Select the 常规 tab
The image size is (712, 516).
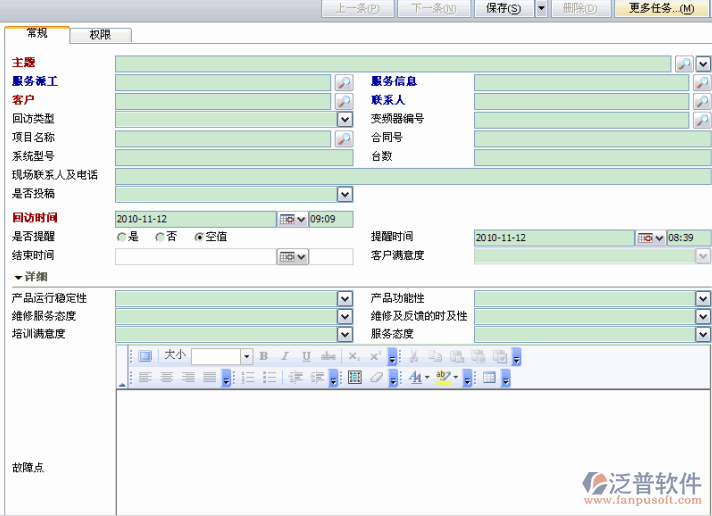[x=37, y=34]
